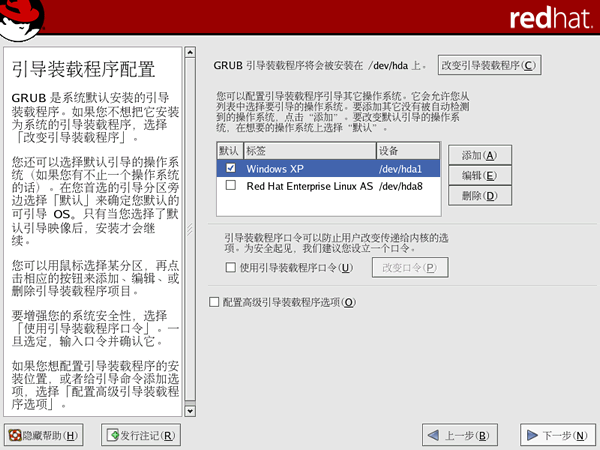Click the help panel vertical scrollbar track
Viewport: 600px width, 450px height.
(x=190, y=230)
